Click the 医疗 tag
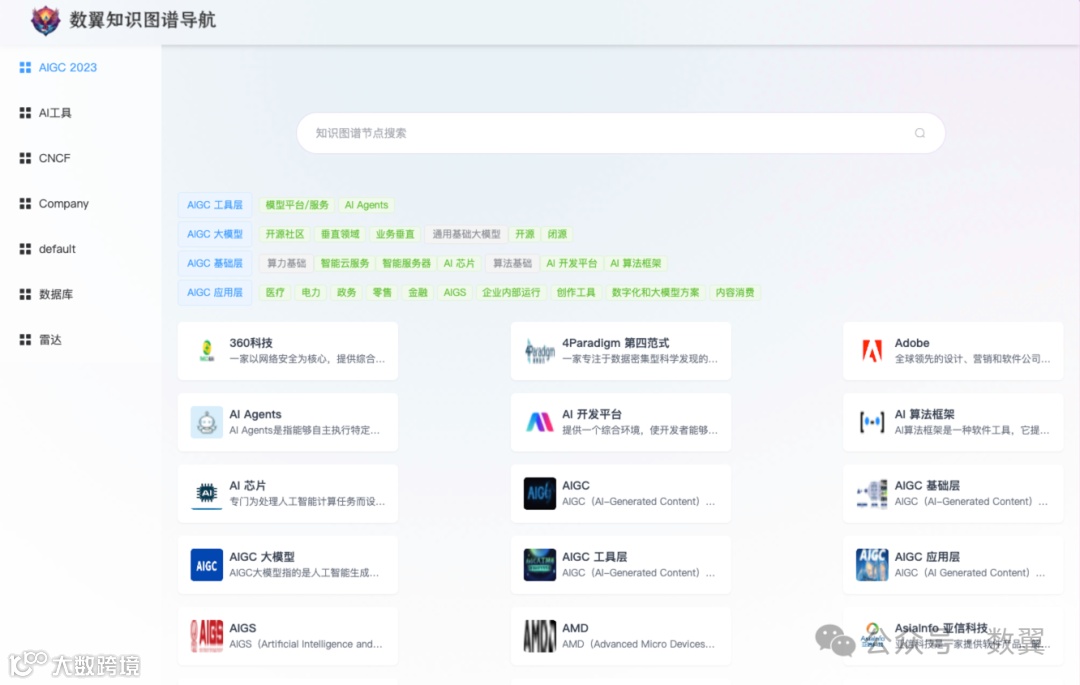Image resolution: width=1080 pixels, height=685 pixels. tap(275, 293)
